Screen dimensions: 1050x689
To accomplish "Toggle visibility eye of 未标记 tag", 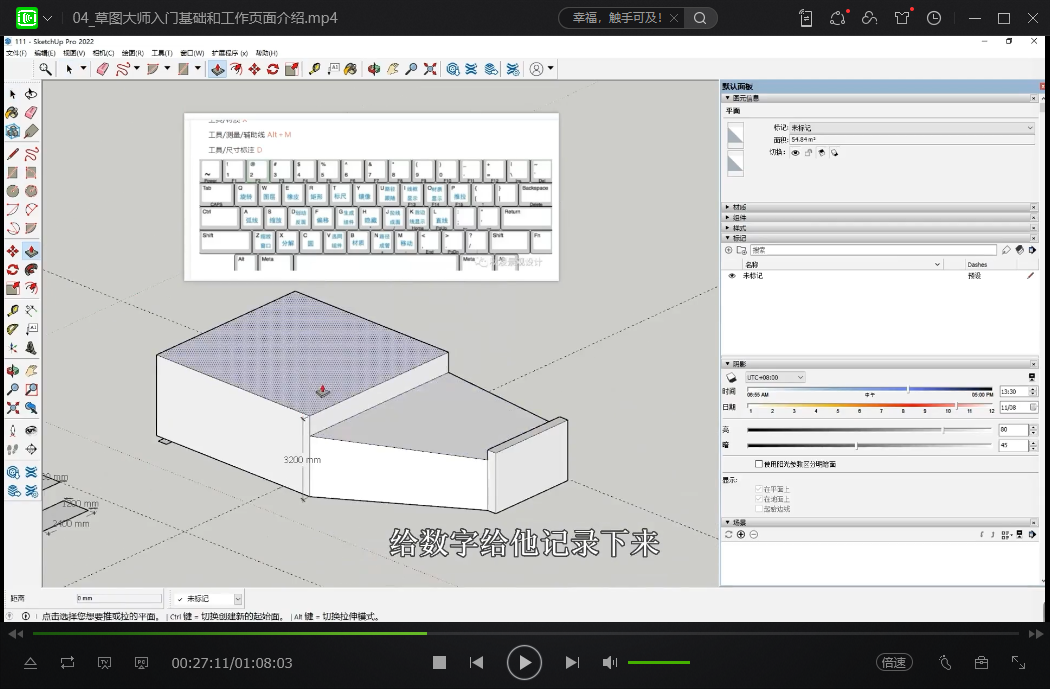I will [731, 276].
